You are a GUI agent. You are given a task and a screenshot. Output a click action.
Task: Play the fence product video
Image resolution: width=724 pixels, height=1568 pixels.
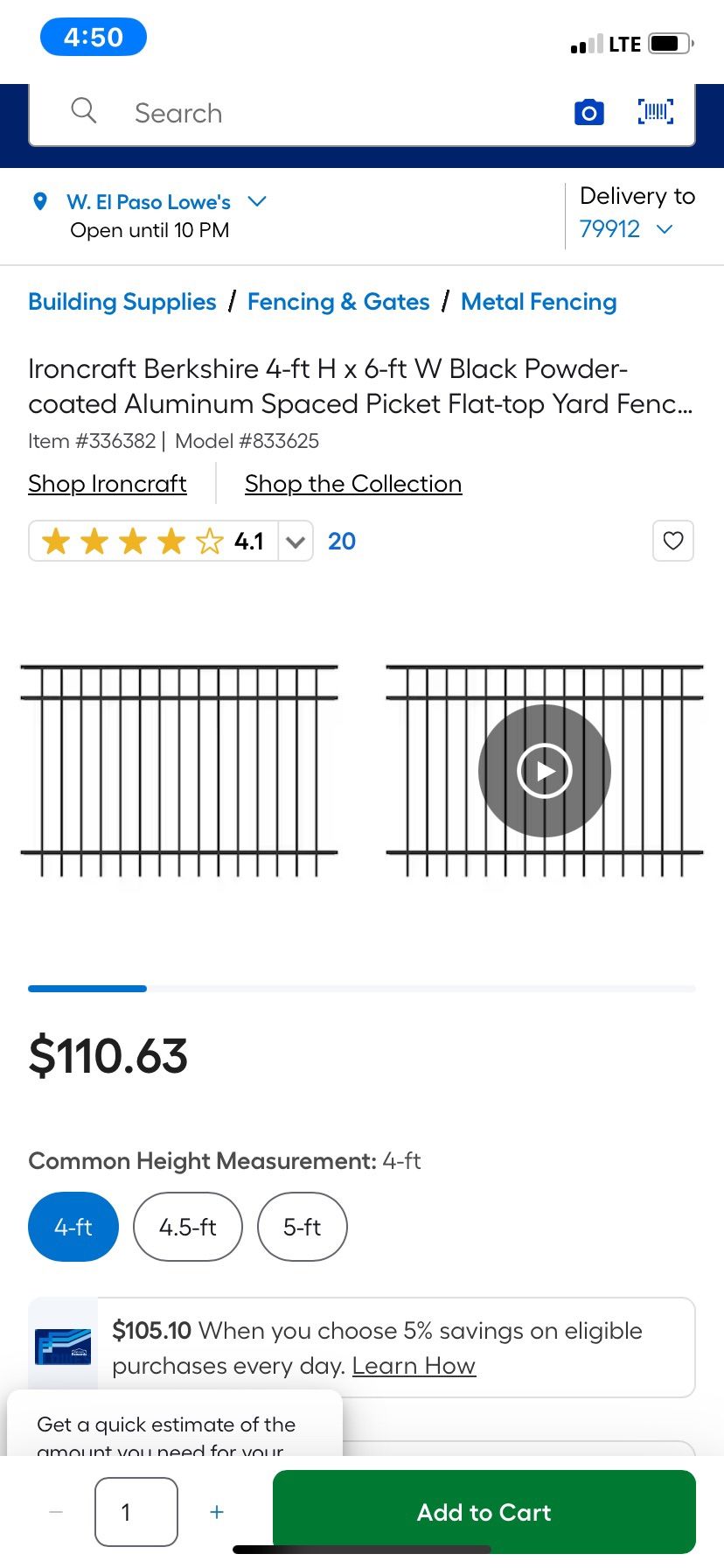(x=544, y=771)
